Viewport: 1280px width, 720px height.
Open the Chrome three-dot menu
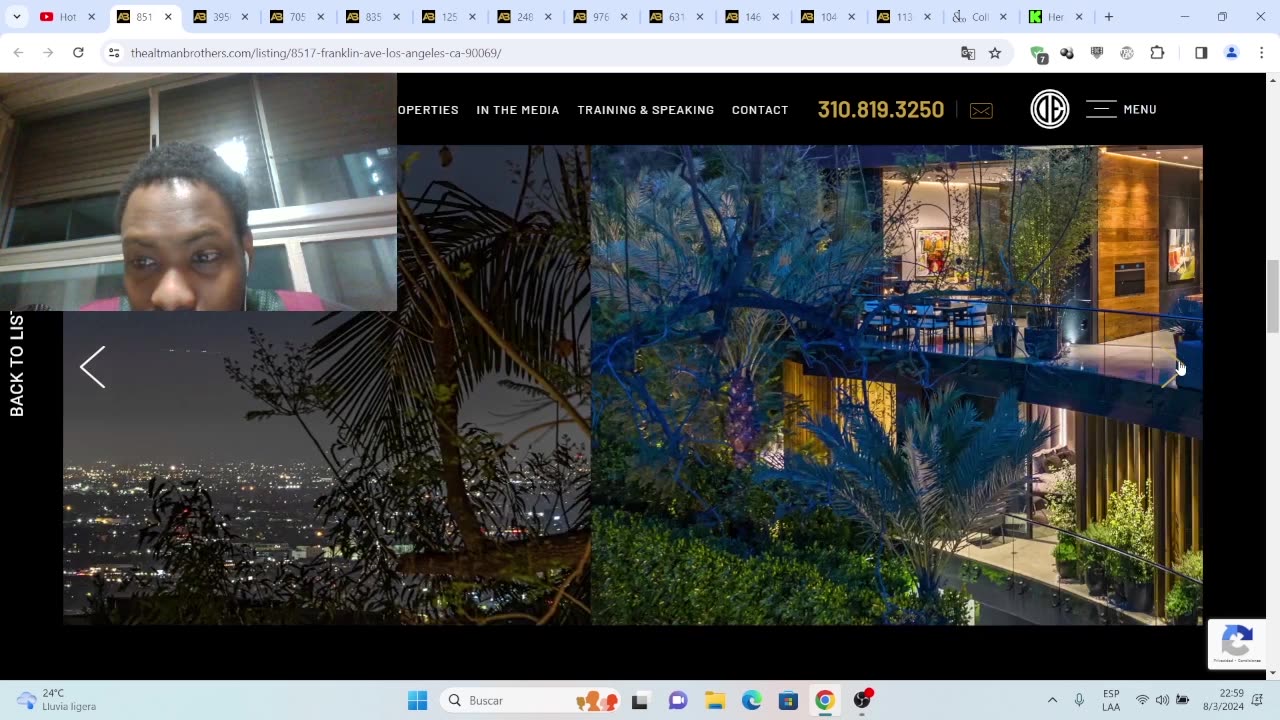point(1260,53)
